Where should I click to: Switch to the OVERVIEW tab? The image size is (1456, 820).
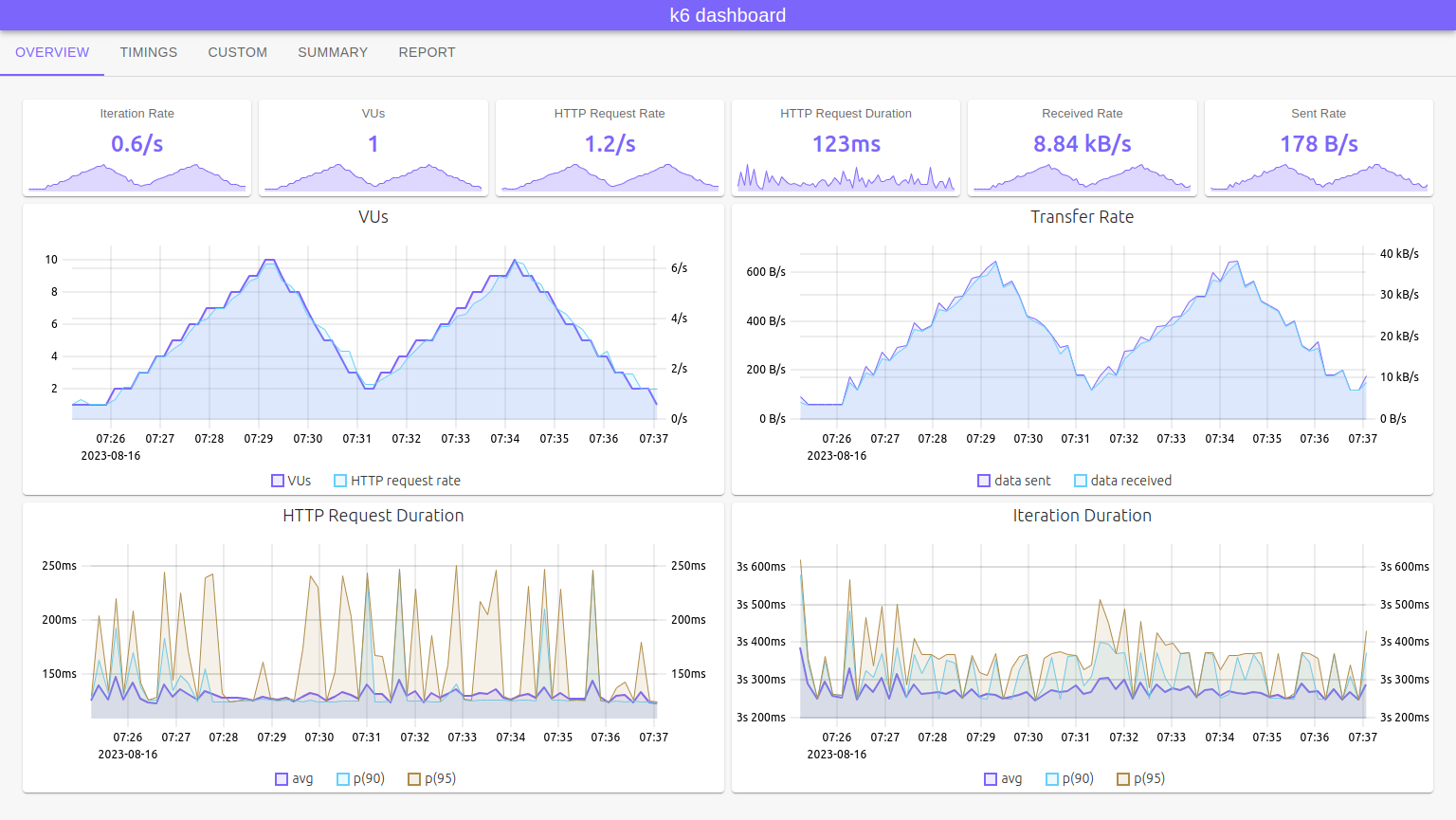coord(52,52)
